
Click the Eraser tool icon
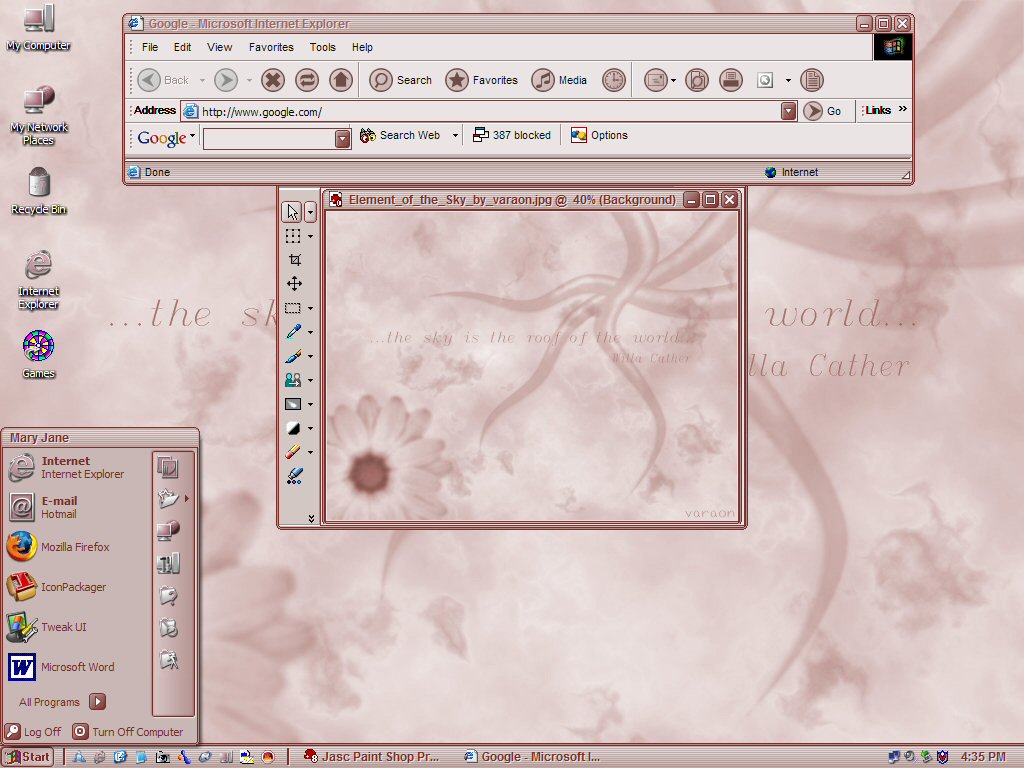pyautogui.click(x=293, y=452)
